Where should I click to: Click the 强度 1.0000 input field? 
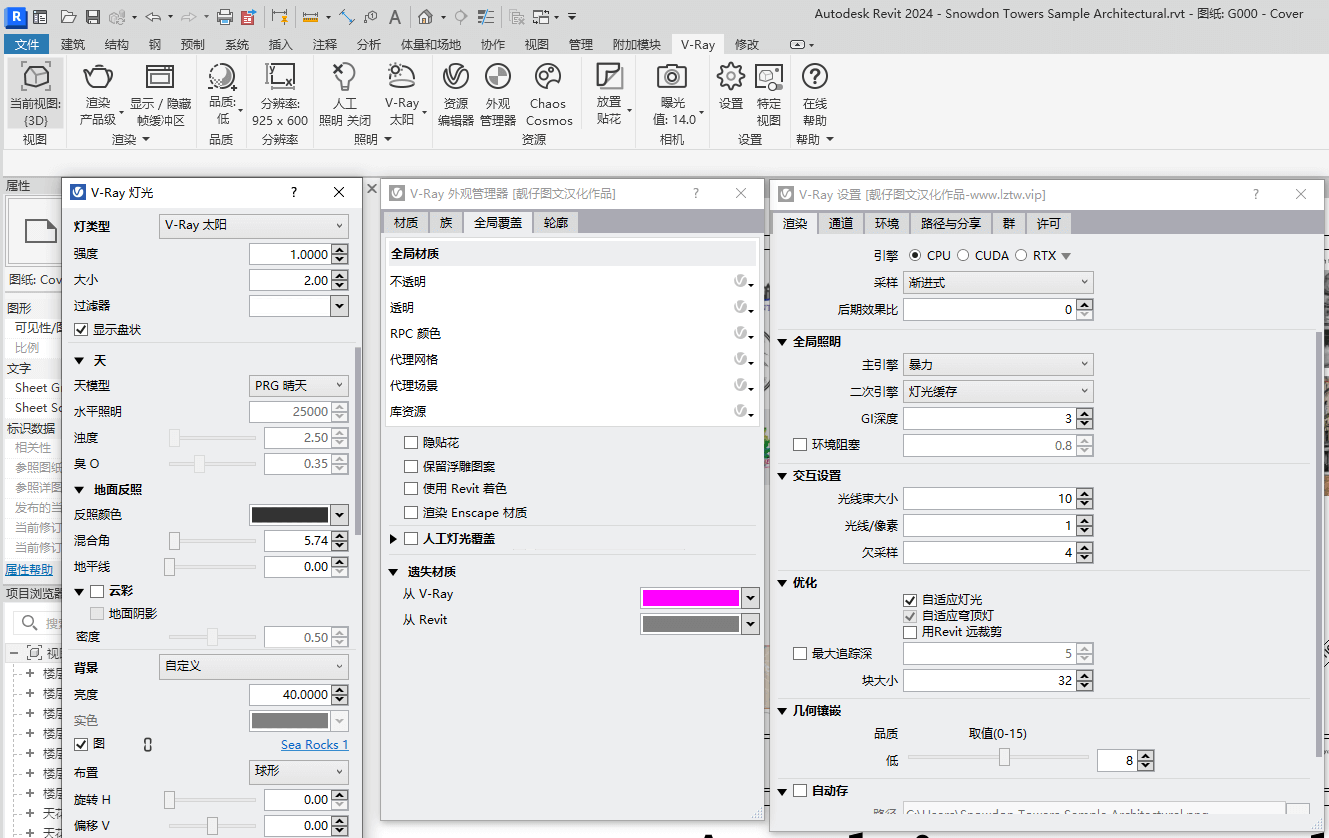(290, 254)
